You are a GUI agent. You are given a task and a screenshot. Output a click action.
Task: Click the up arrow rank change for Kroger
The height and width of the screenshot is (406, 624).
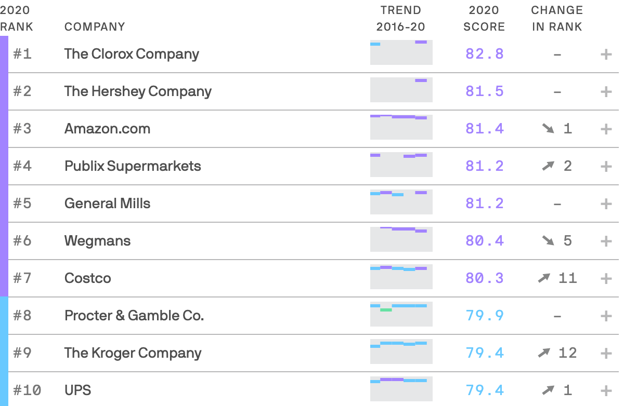click(544, 353)
